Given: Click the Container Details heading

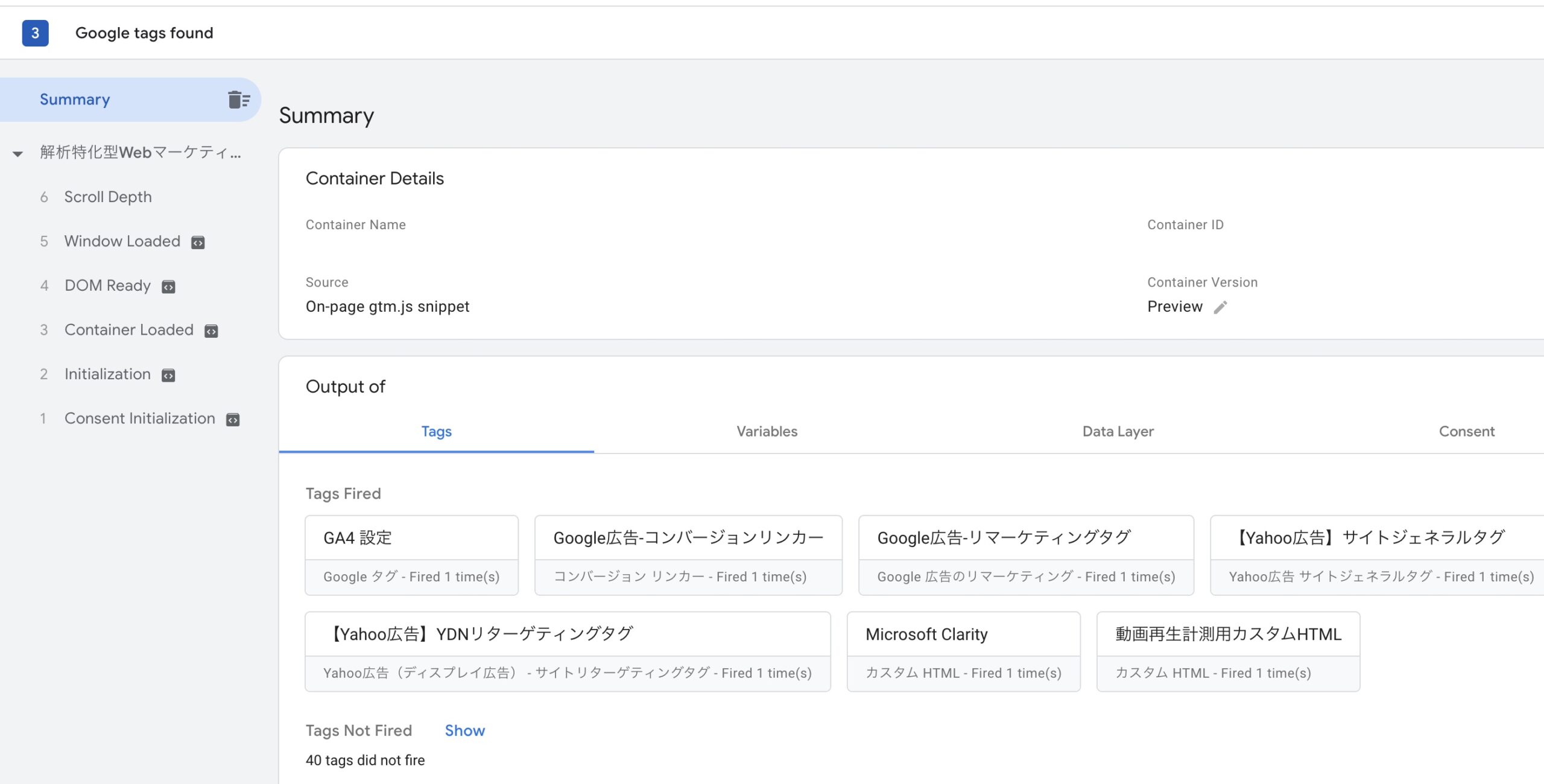Looking at the screenshot, I should [x=375, y=179].
